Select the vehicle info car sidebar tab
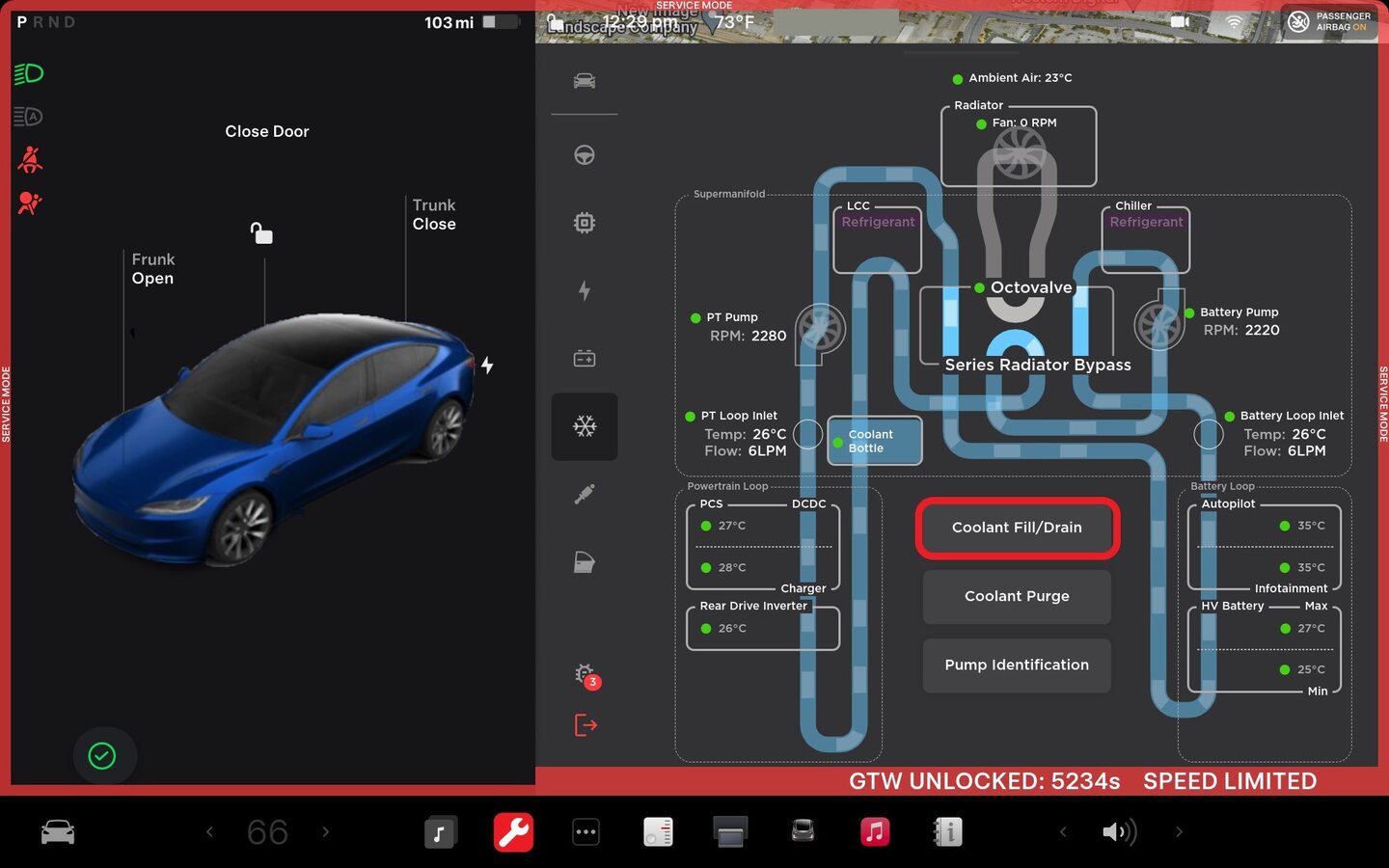 pyautogui.click(x=585, y=81)
